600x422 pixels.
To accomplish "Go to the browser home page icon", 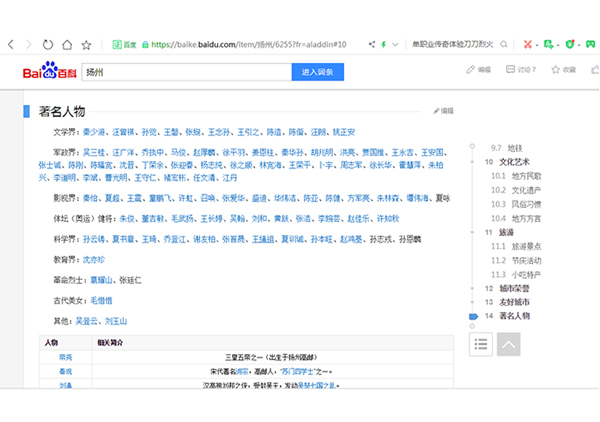I will coord(67,45).
